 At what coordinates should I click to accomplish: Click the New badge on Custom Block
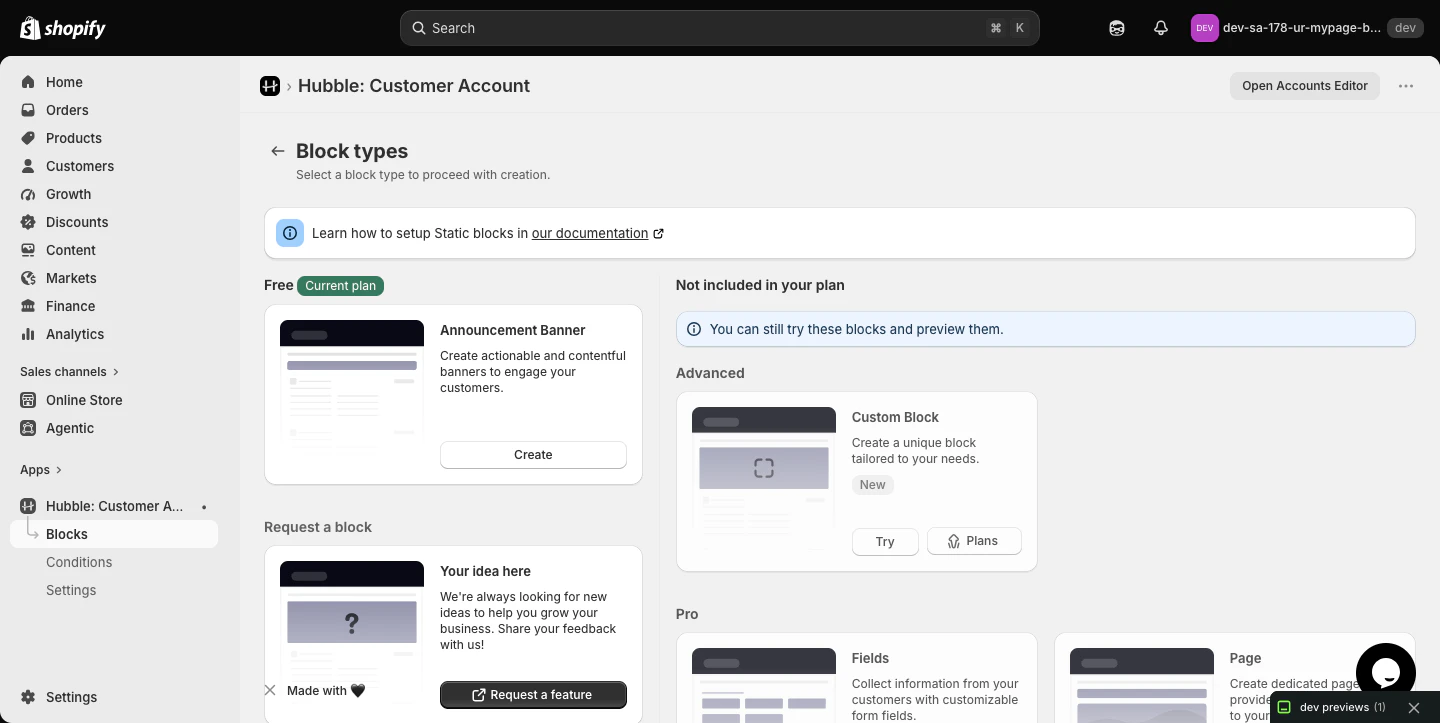(x=873, y=485)
